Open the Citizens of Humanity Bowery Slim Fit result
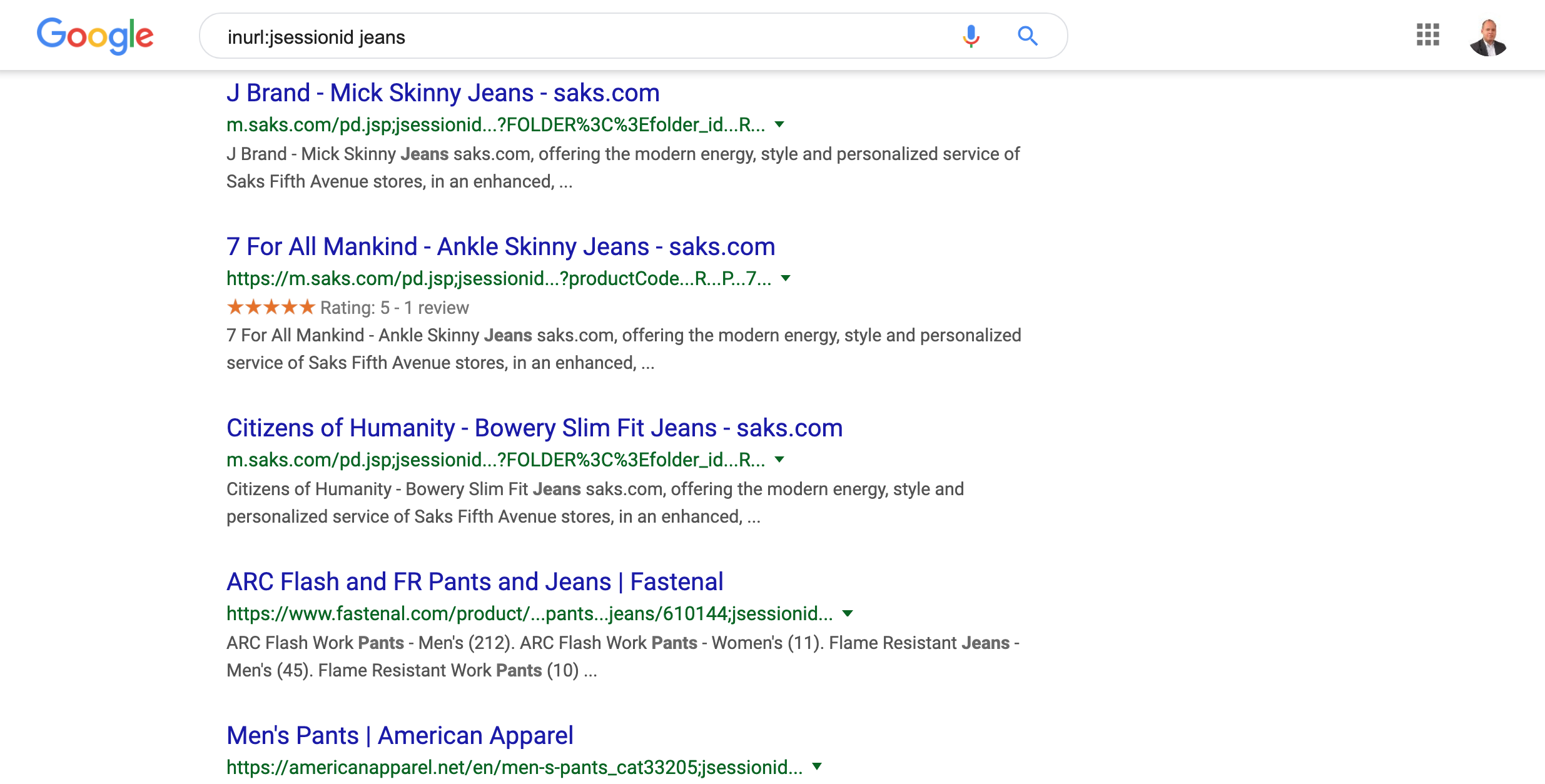This screenshot has width=1545, height=784. click(534, 428)
